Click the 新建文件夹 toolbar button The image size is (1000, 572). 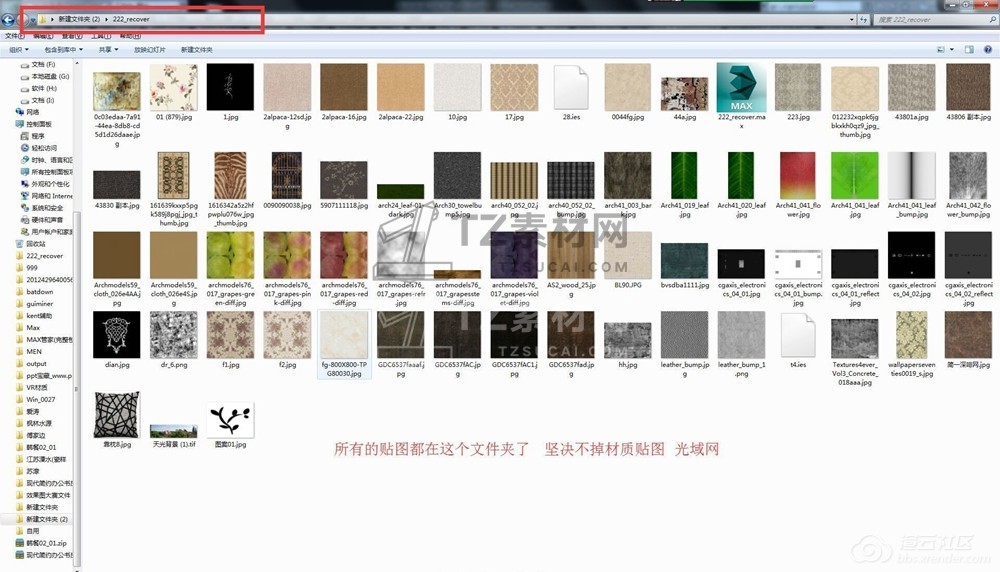(196, 50)
